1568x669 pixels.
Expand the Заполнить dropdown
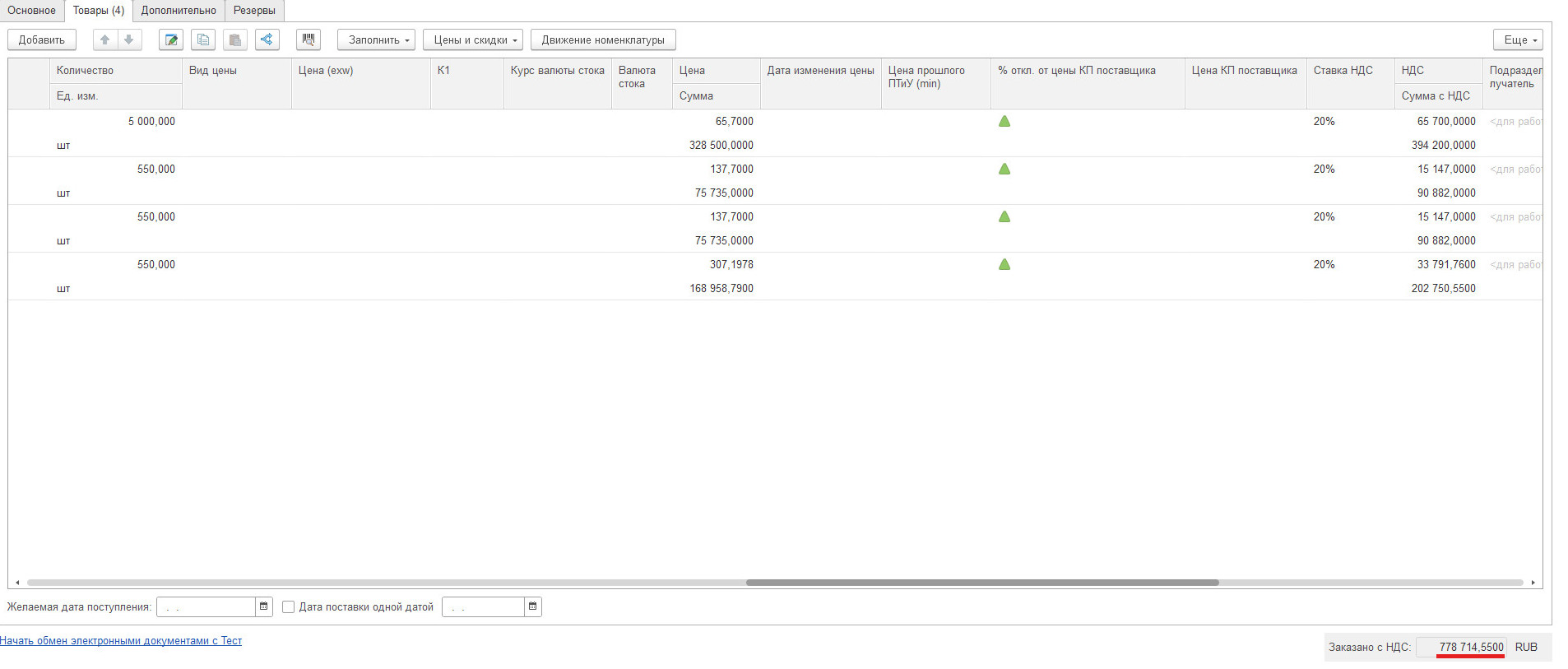(x=377, y=39)
